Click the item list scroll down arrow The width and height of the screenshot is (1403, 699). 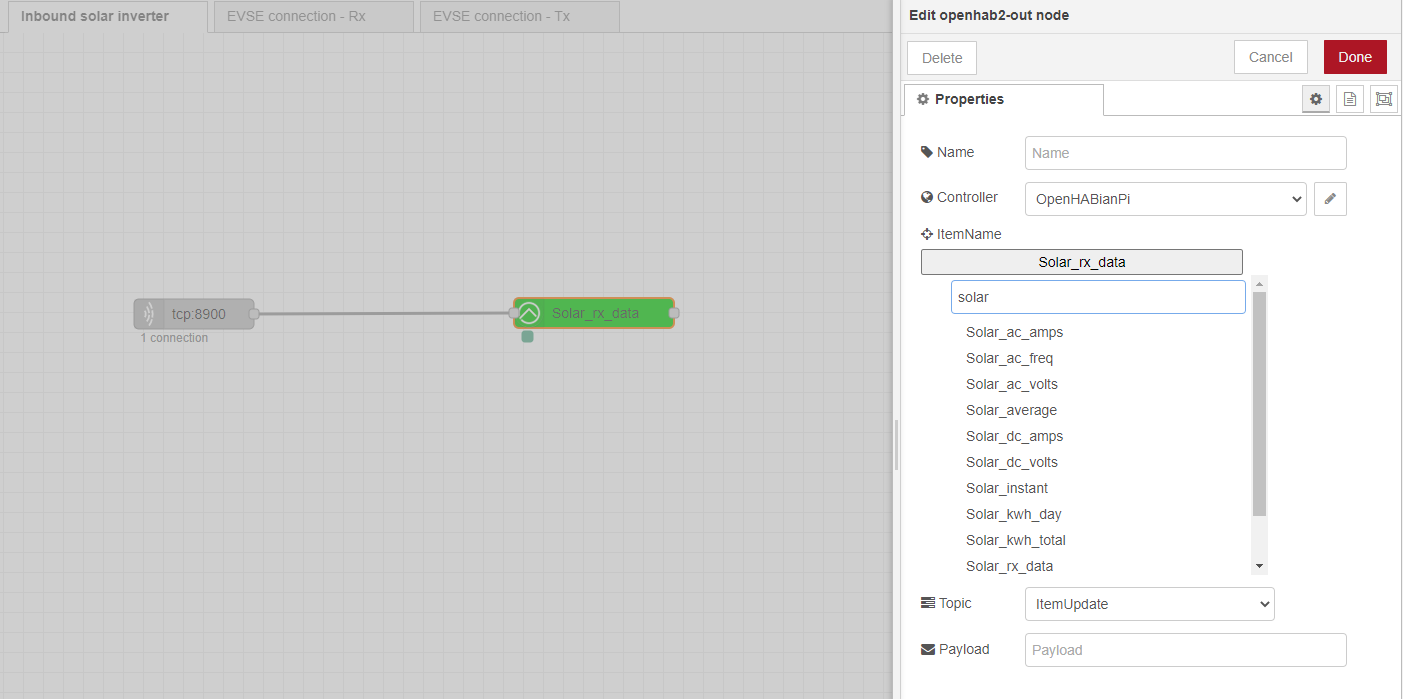(1259, 566)
